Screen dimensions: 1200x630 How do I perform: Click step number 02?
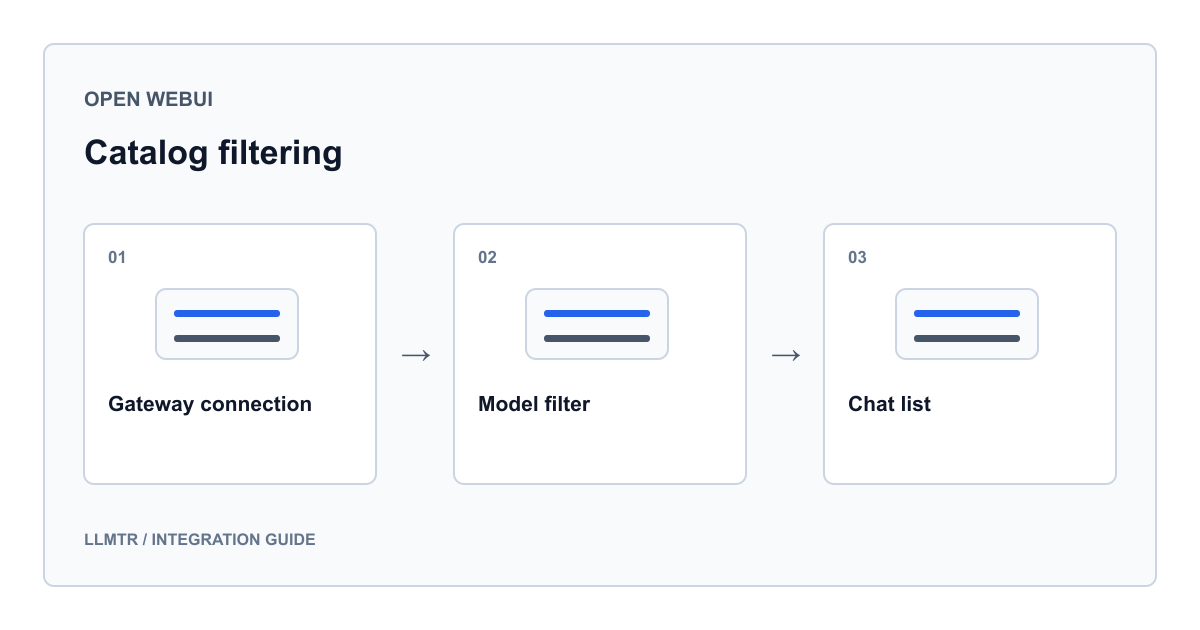(x=487, y=257)
